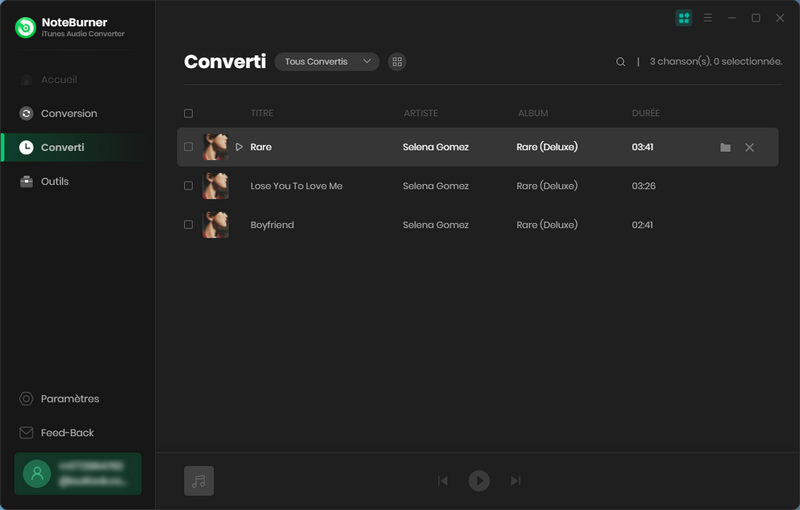Toggle the select-all checkbox in header

(x=188, y=113)
